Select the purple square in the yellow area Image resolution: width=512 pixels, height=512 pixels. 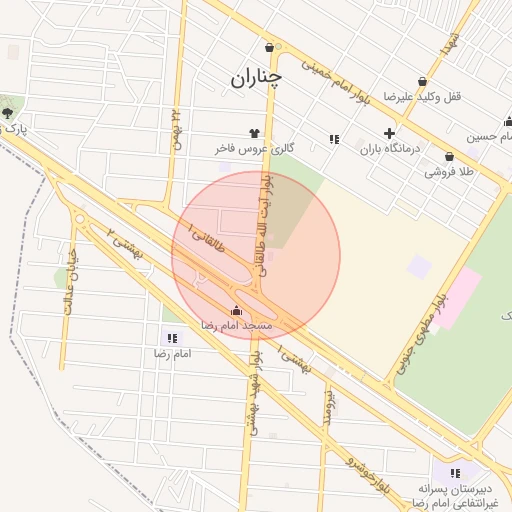(x=419, y=267)
